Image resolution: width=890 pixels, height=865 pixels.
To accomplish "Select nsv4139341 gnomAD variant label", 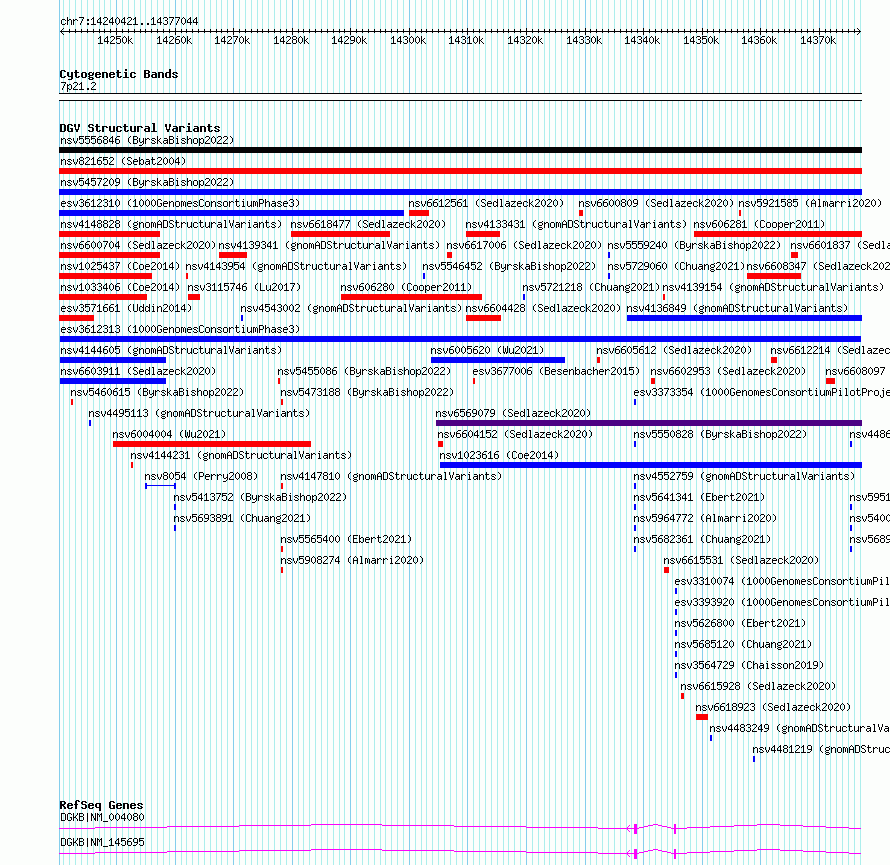I will pos(329,245).
